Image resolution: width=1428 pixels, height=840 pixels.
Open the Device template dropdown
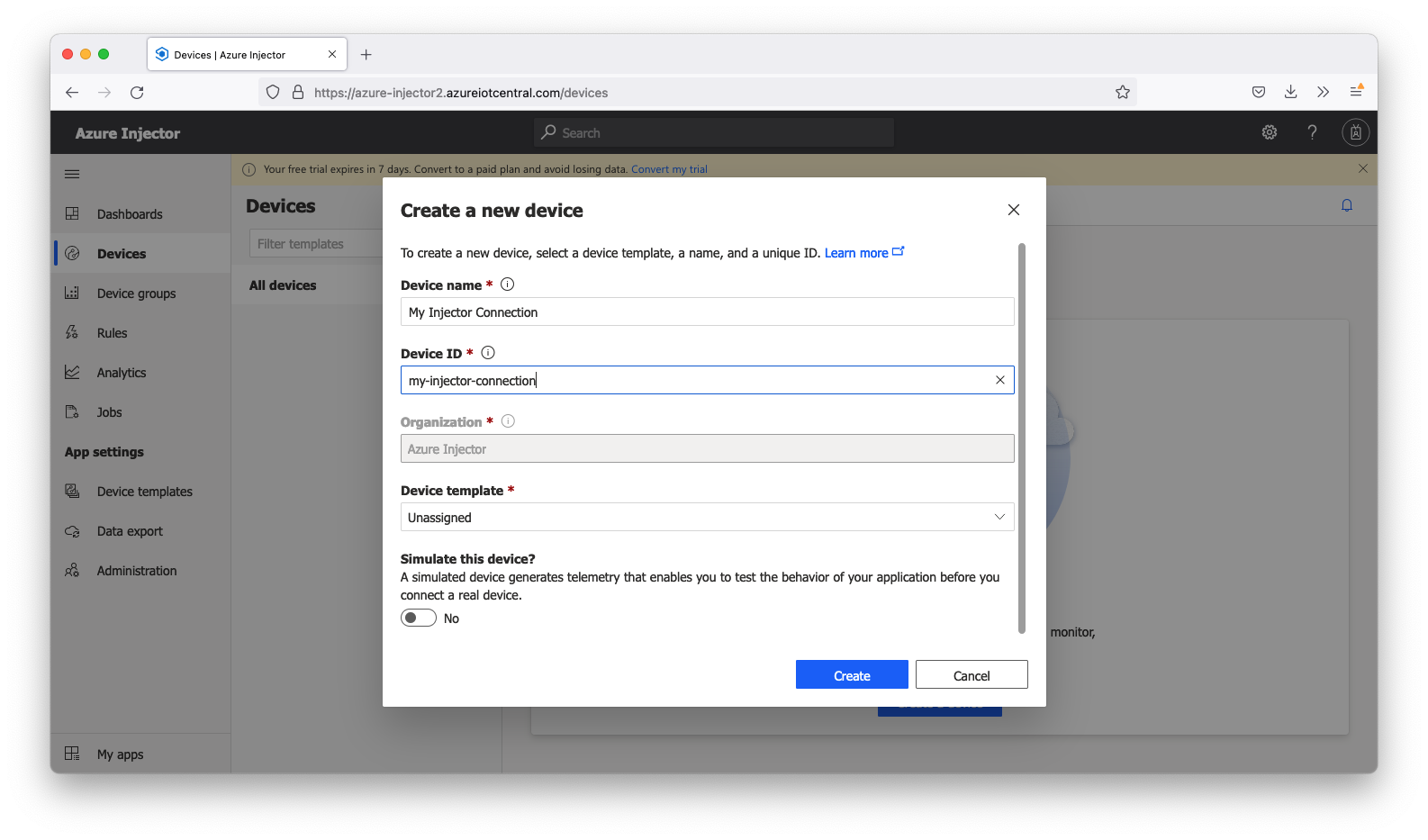click(707, 517)
